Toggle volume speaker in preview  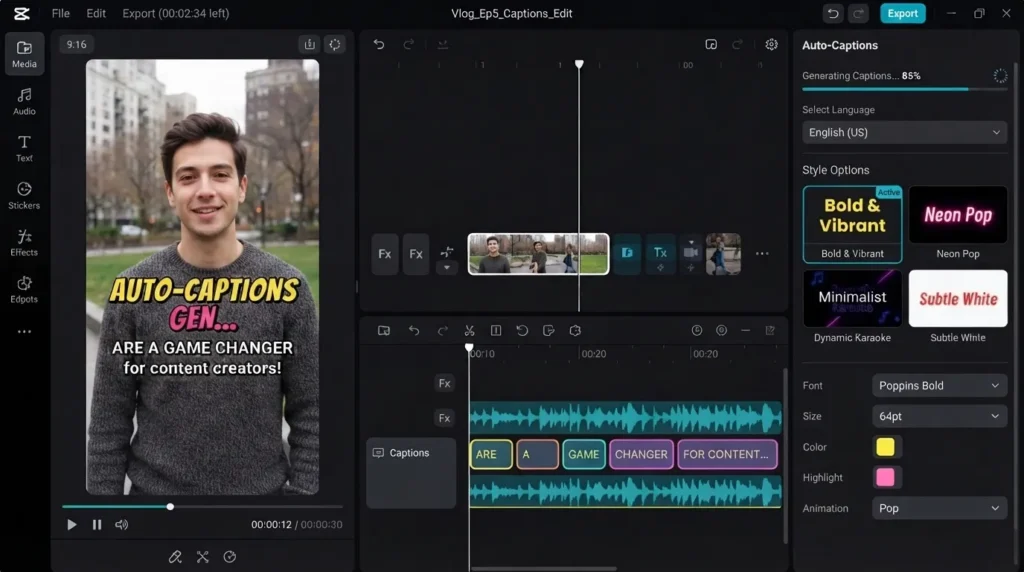(121, 524)
